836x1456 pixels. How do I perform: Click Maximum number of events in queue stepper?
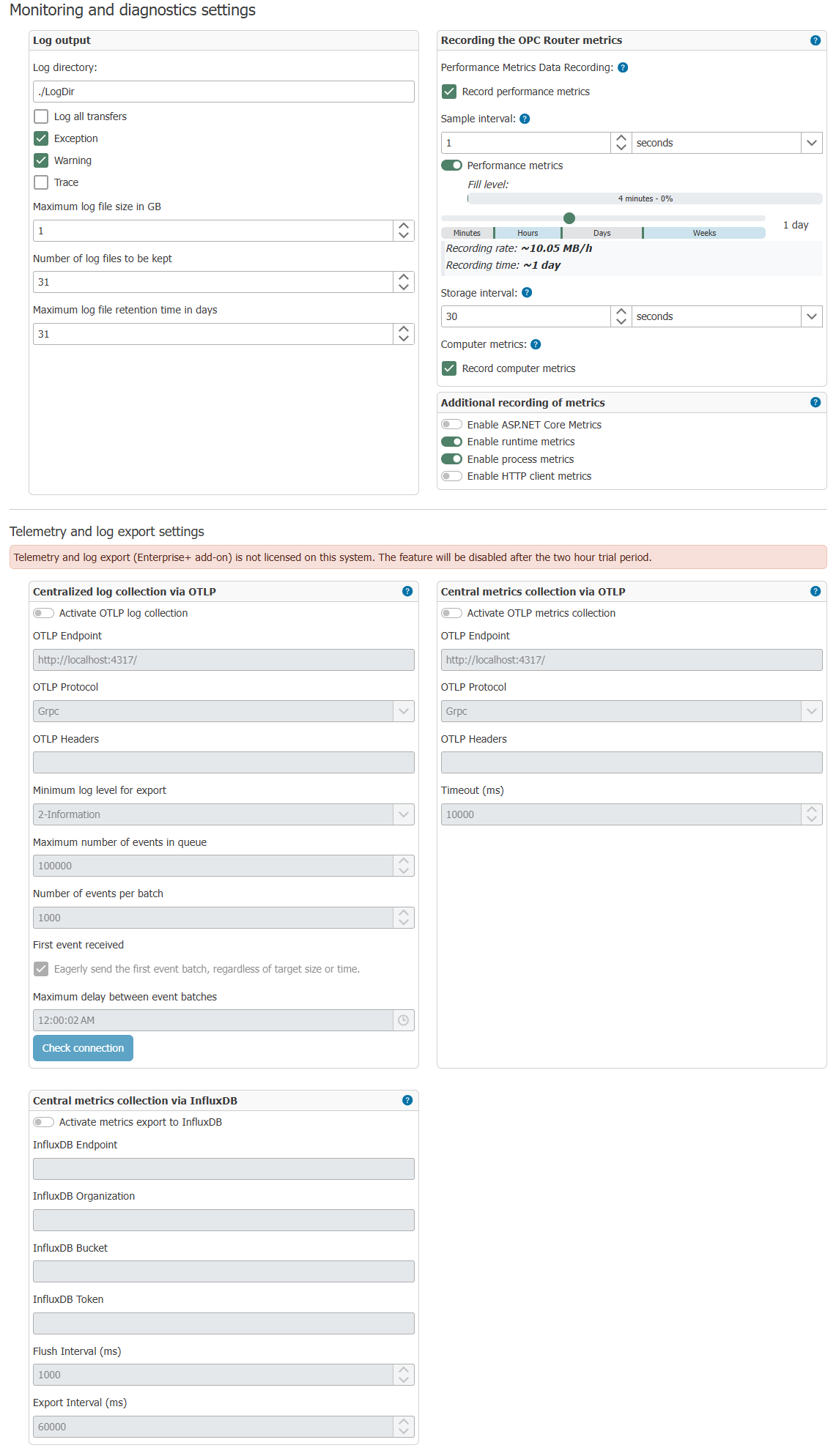click(403, 866)
